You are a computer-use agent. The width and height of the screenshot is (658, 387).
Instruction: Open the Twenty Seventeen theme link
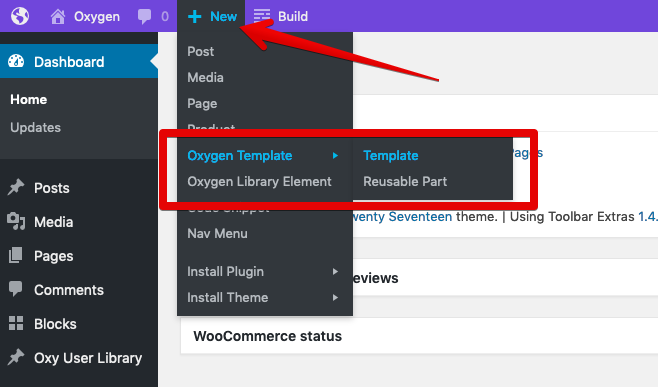[x=402, y=217]
